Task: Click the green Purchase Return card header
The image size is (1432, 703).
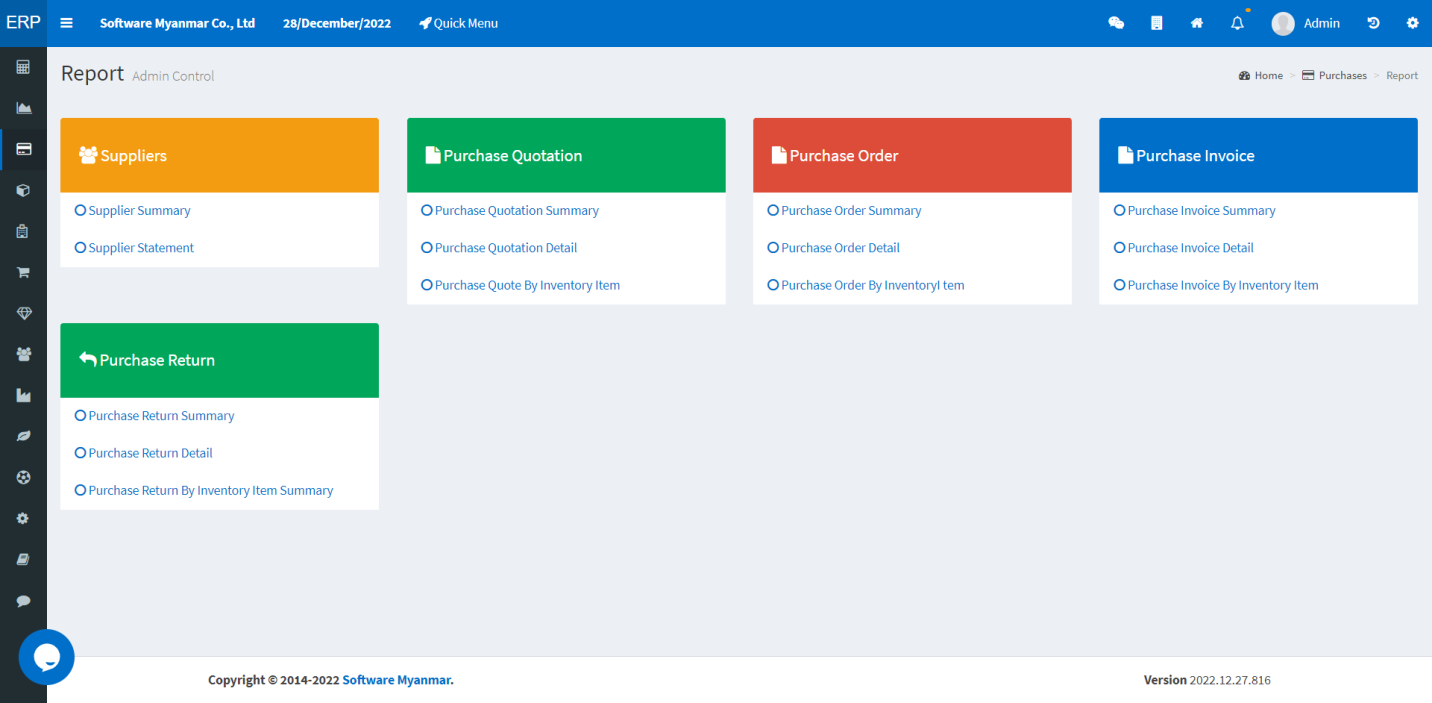Action: (219, 360)
